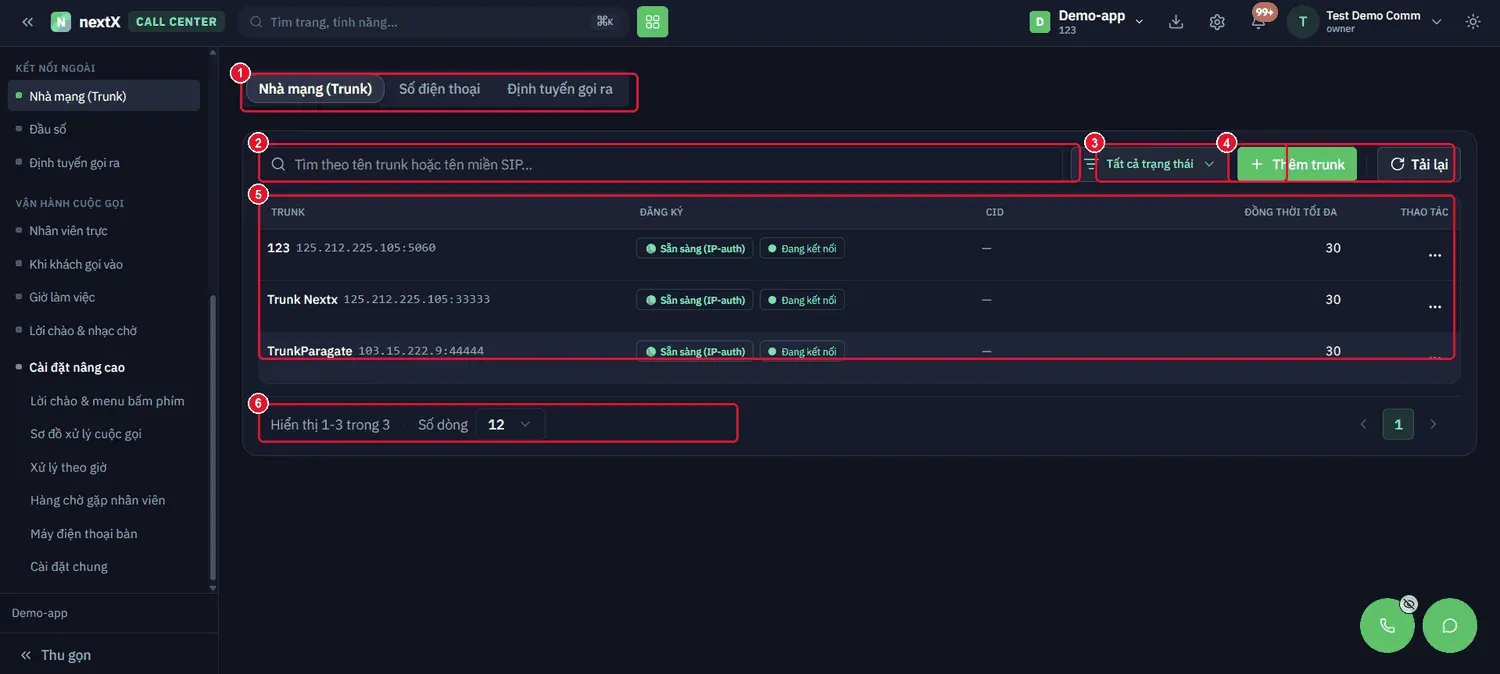Click the "Trunk Nextx" trunk name
Viewport: 1500px width, 674px height.
click(302, 299)
